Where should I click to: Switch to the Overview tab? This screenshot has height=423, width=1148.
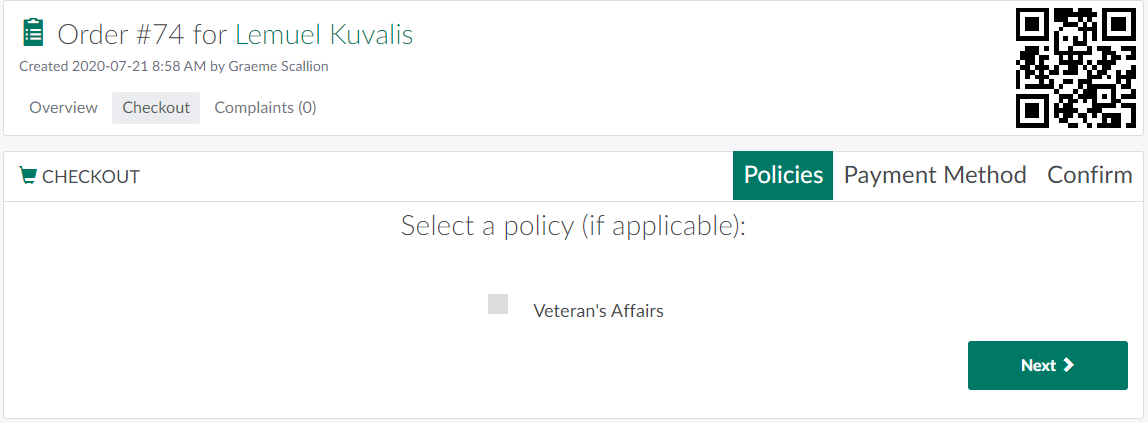tap(63, 108)
